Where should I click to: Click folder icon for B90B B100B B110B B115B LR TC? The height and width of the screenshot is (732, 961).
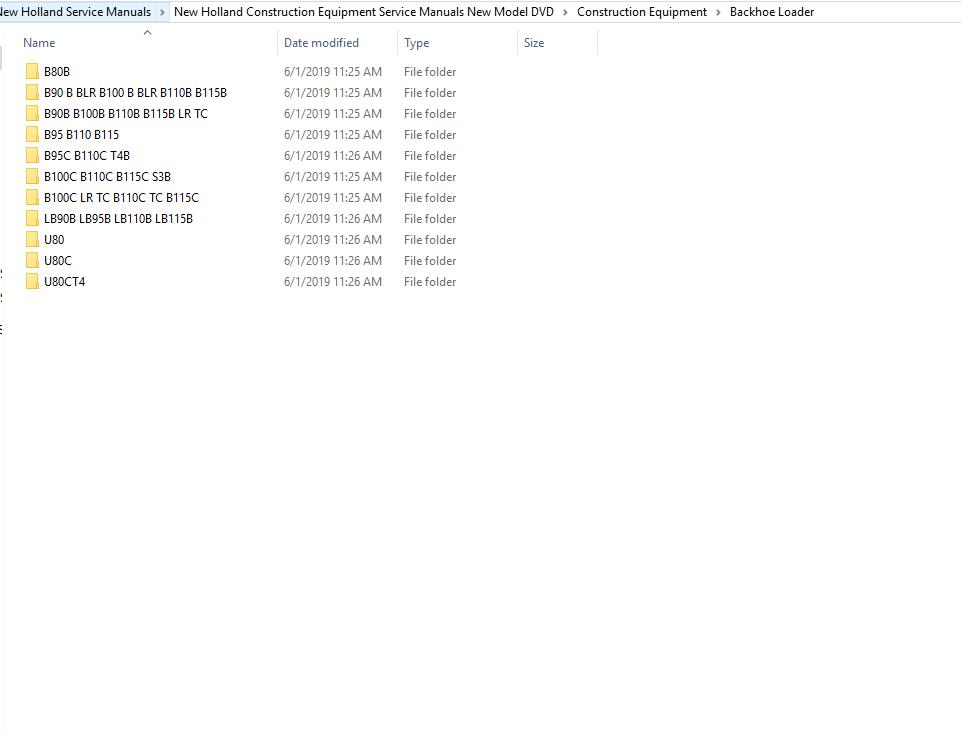32,113
